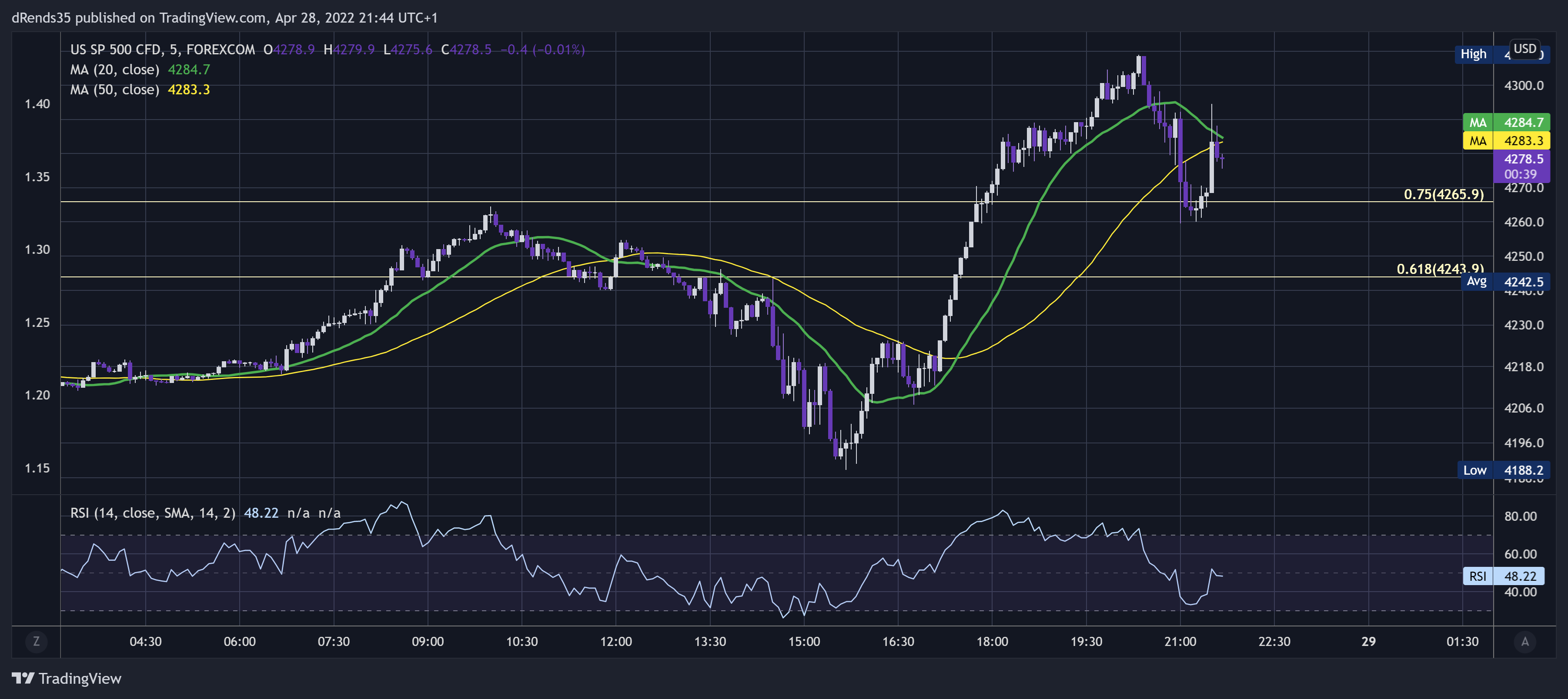Open the USD currency selector
1568x699 pixels.
click(x=1525, y=49)
